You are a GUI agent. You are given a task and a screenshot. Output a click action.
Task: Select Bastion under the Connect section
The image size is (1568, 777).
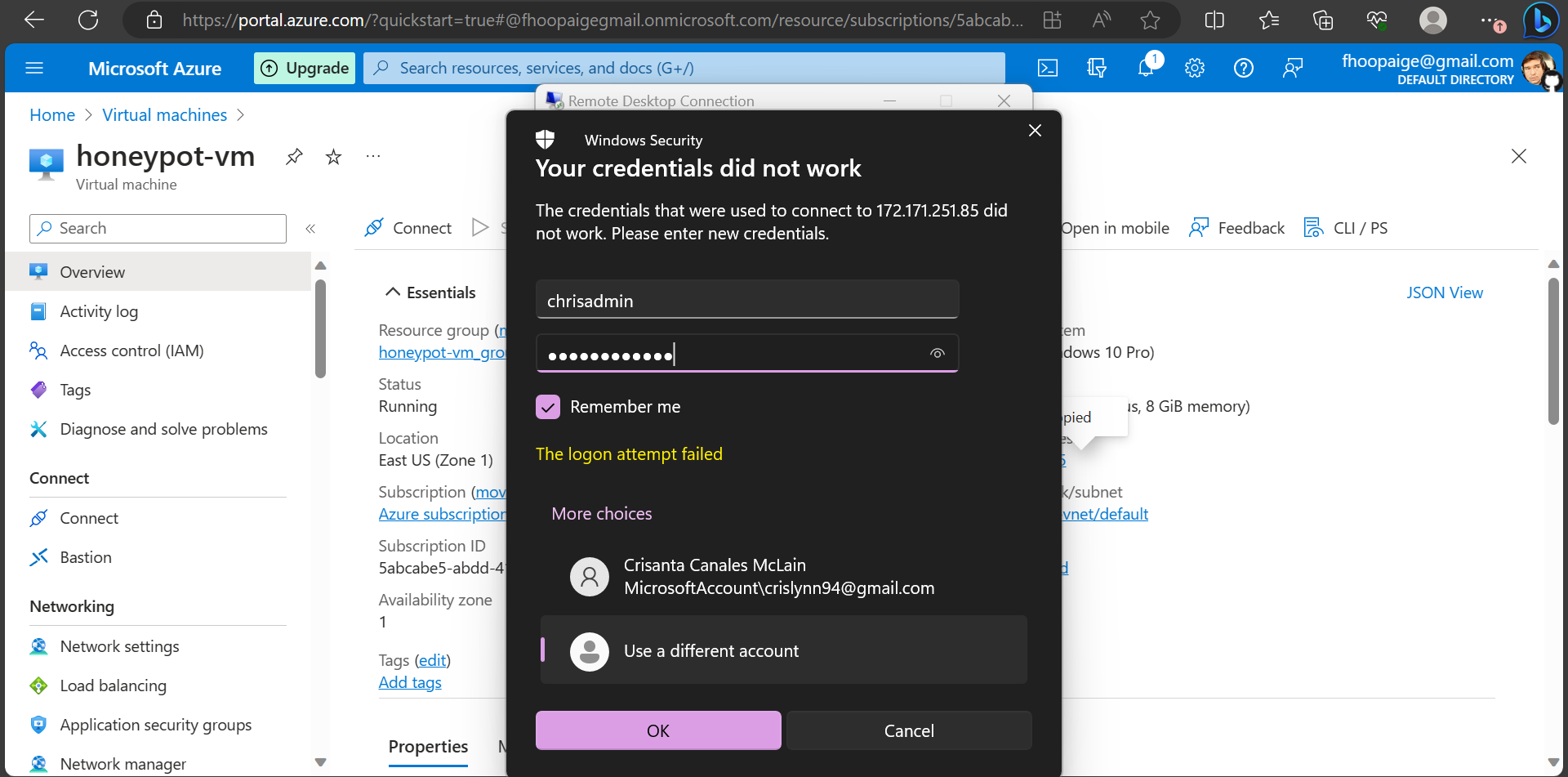85,557
